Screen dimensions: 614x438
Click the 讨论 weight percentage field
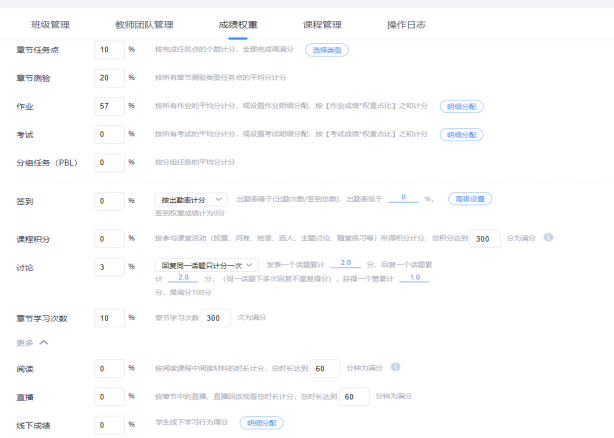(x=108, y=266)
